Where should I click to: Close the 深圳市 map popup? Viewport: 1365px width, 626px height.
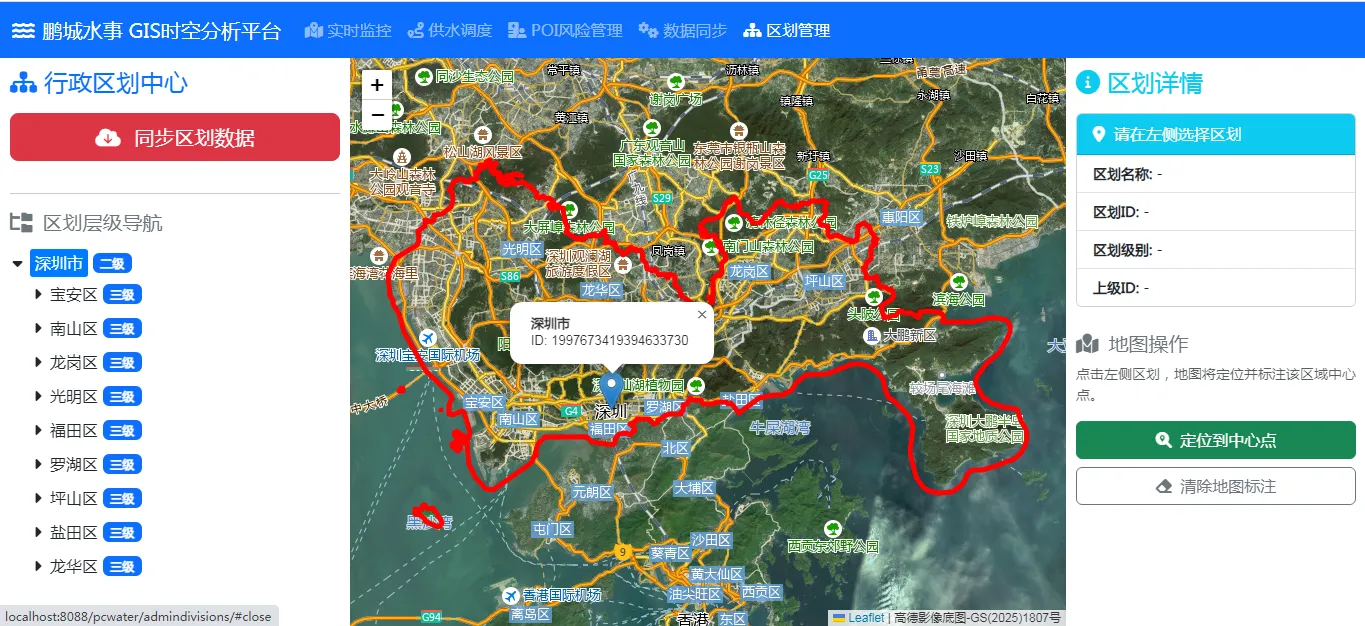tap(702, 314)
